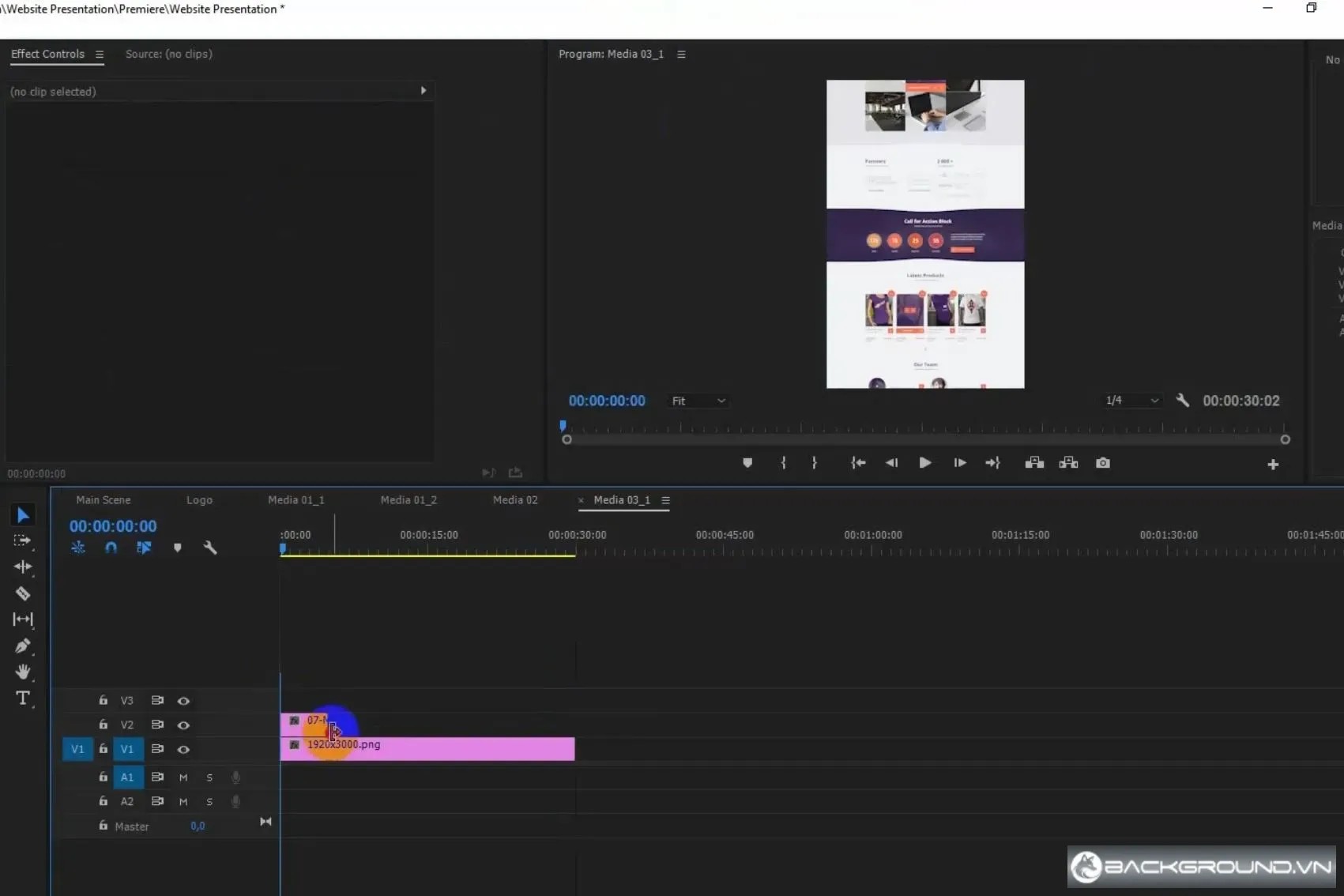Open Program monitor panel menu
The width and height of the screenshot is (1344, 896).
click(681, 55)
